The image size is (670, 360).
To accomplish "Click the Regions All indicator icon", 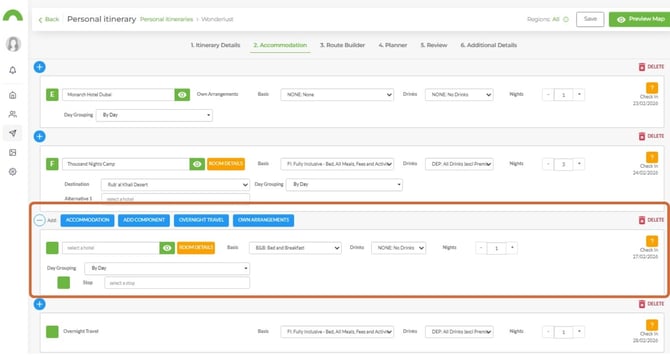I will 566,19.
